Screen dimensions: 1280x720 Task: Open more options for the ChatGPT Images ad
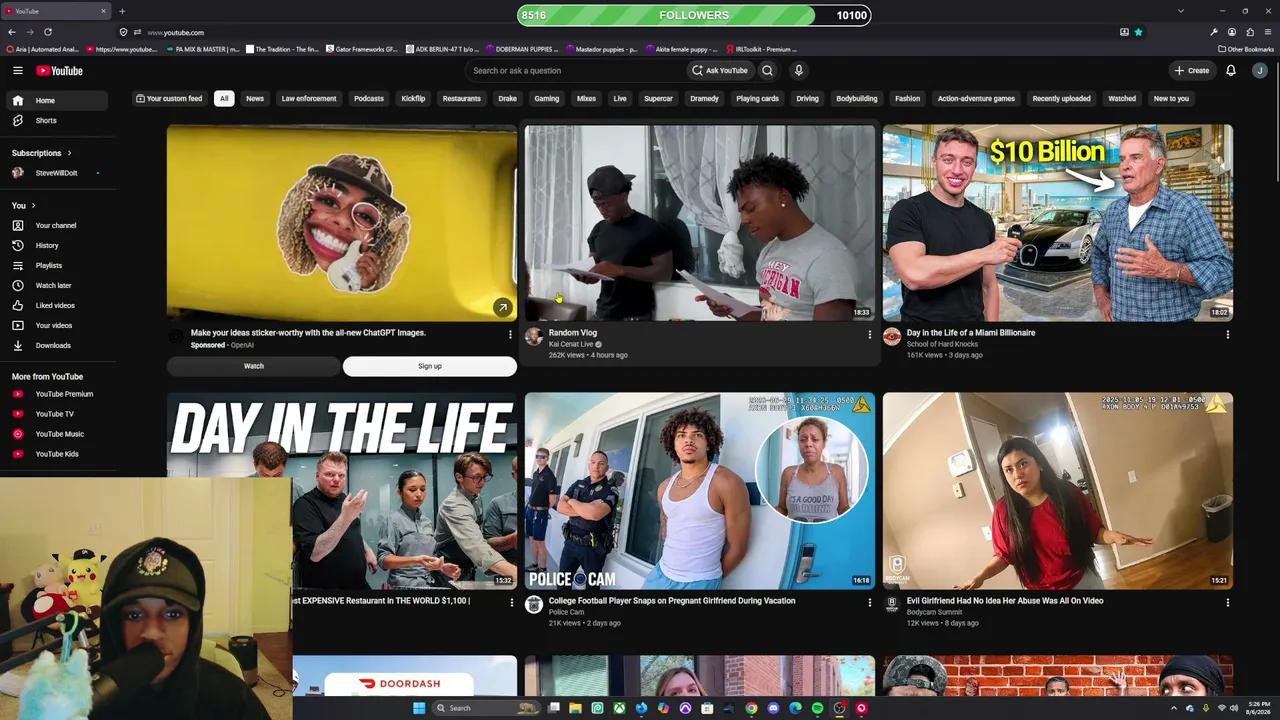(x=510, y=335)
